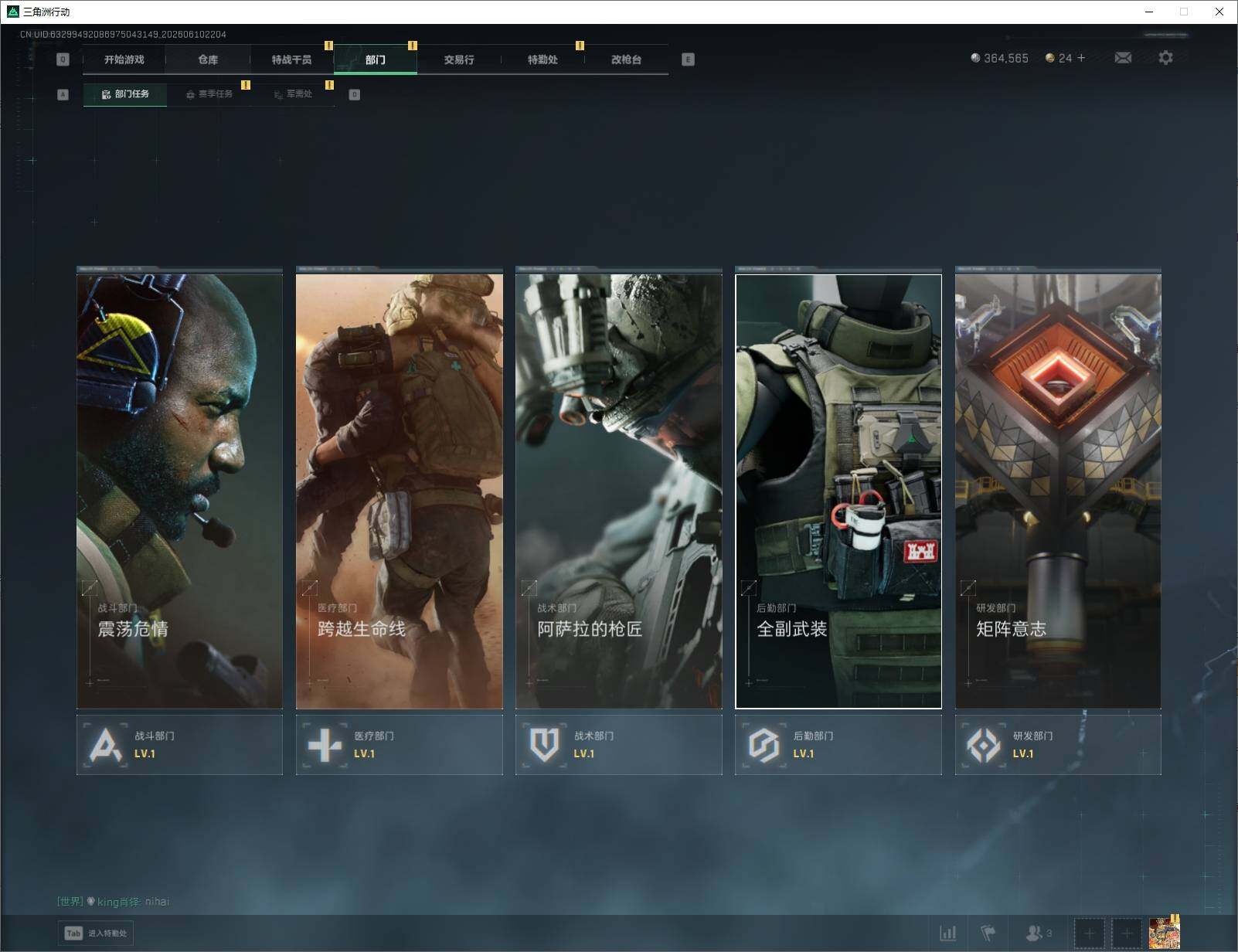The height and width of the screenshot is (952, 1238).
Task: Click the 研发部门 LV.1 level label
Action: click(x=1023, y=753)
